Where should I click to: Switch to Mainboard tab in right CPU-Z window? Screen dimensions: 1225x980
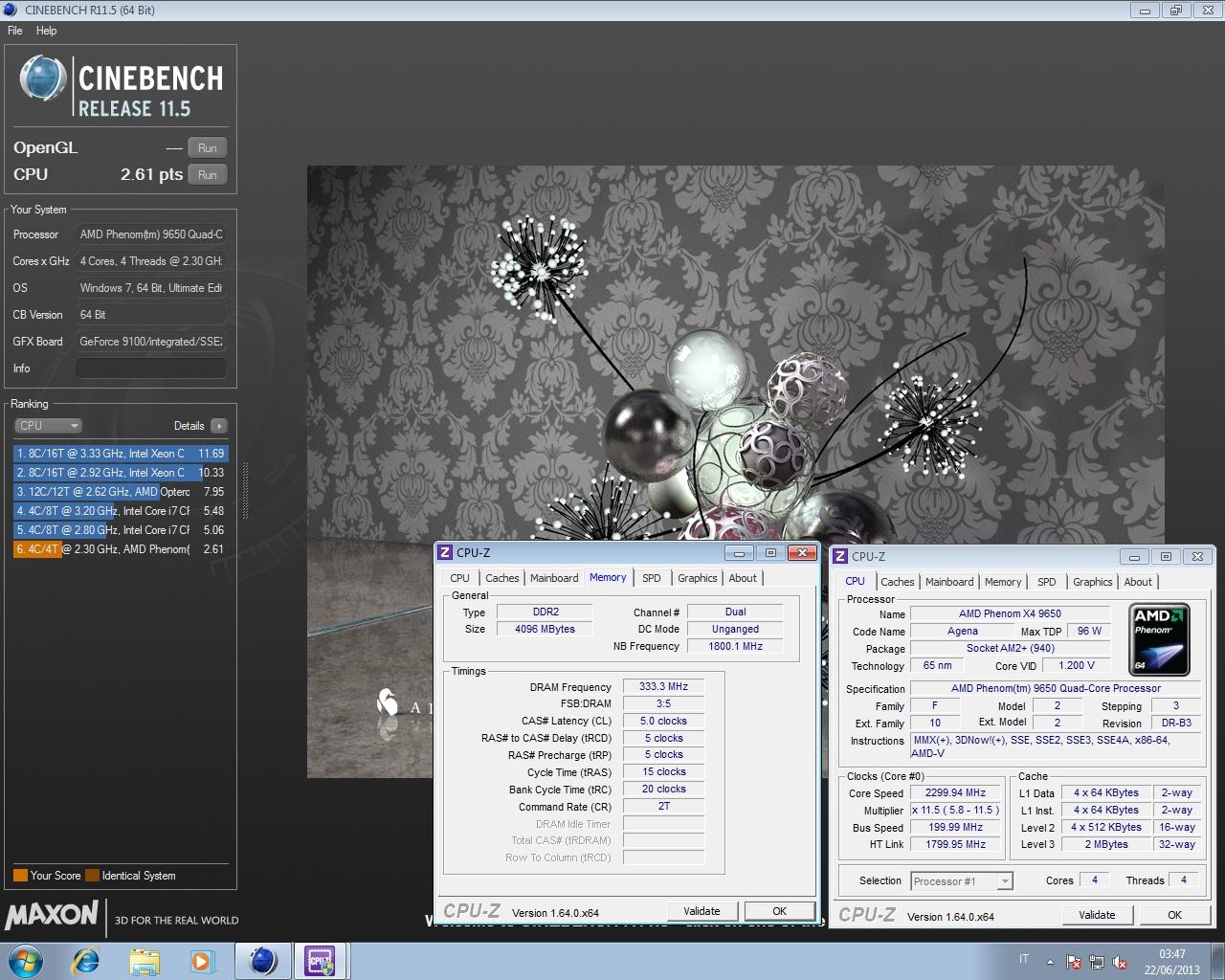(949, 582)
